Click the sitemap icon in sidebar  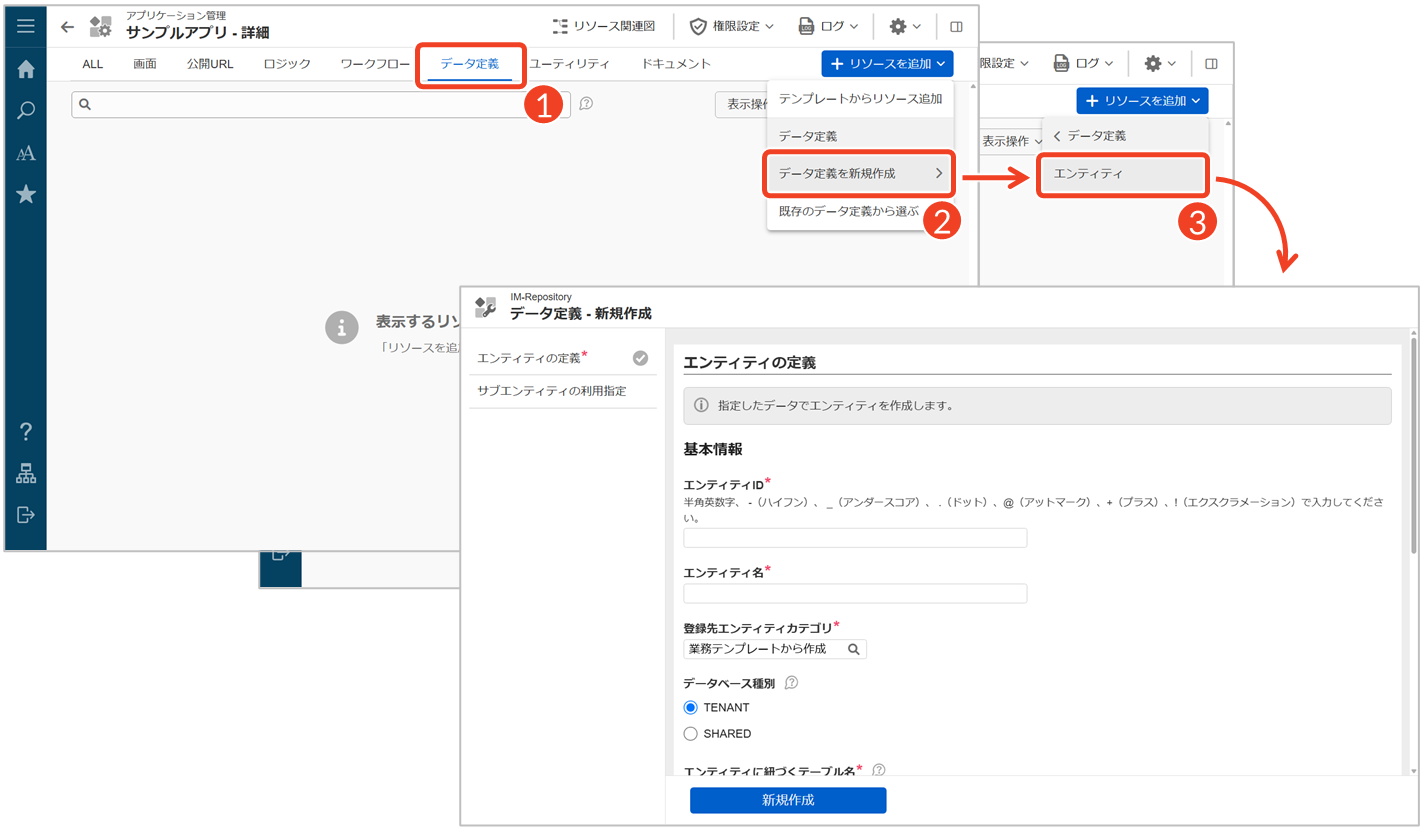pyautogui.click(x=26, y=474)
